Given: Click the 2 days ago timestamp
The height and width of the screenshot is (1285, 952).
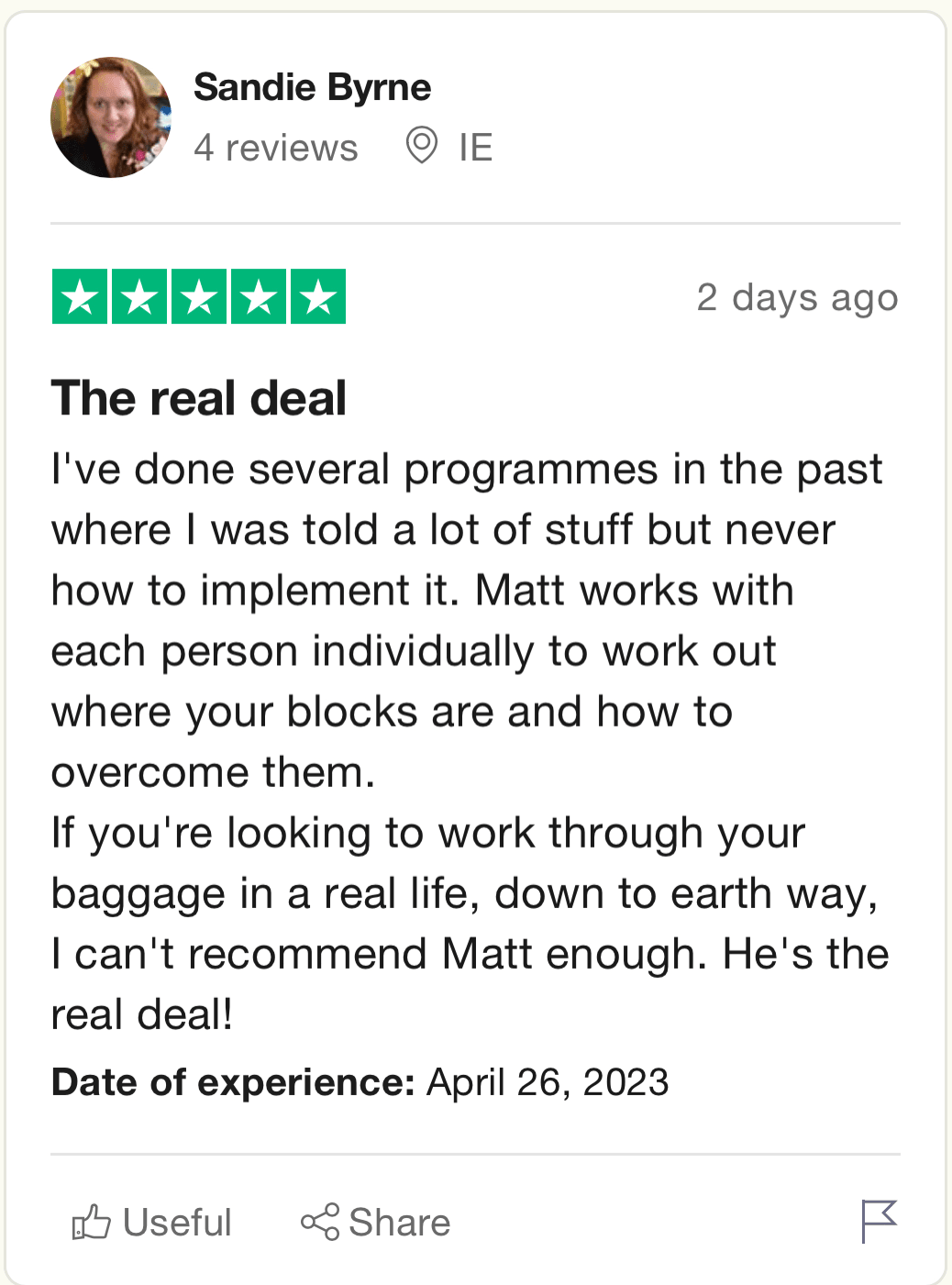Looking at the screenshot, I should [x=797, y=298].
